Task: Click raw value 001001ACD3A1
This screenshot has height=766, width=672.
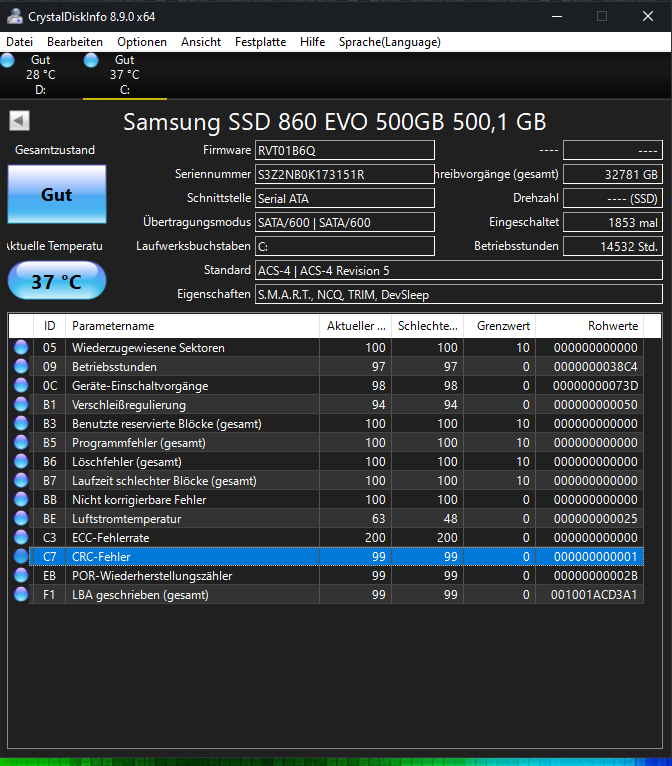Action: click(594, 595)
